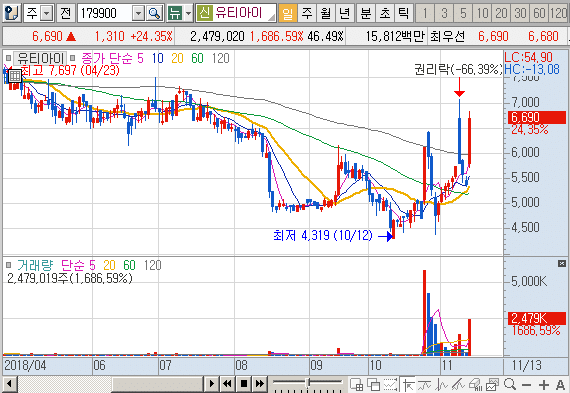Image resolution: width=570 pixels, height=393 pixels.
Task: Expand the dropdown beside the 뉴 button
Action: 188,13
